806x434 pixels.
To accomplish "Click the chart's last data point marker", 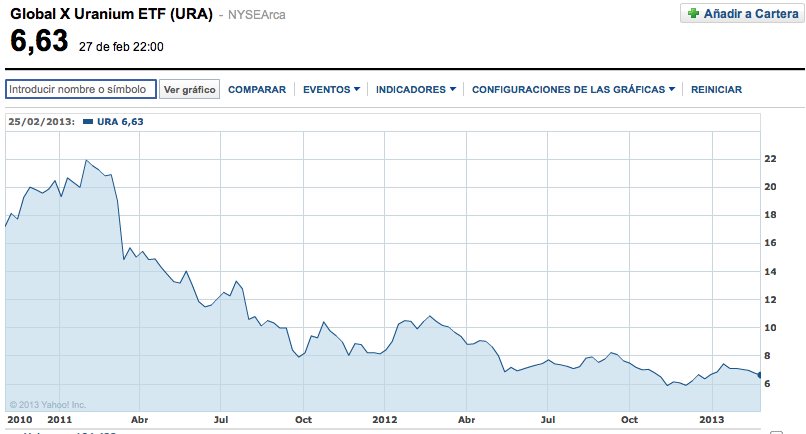I will pyautogui.click(x=759, y=375).
